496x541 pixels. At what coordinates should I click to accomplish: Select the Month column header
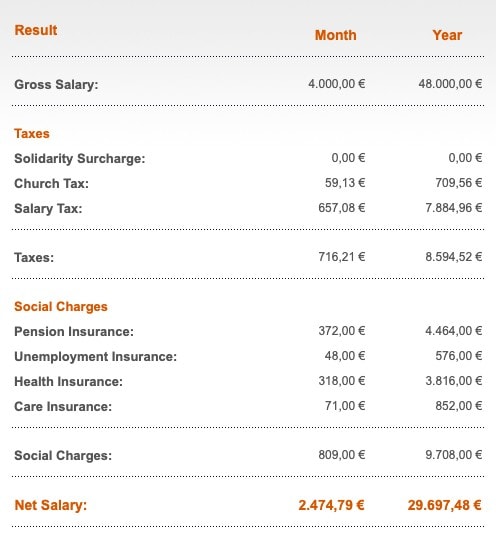(336, 35)
